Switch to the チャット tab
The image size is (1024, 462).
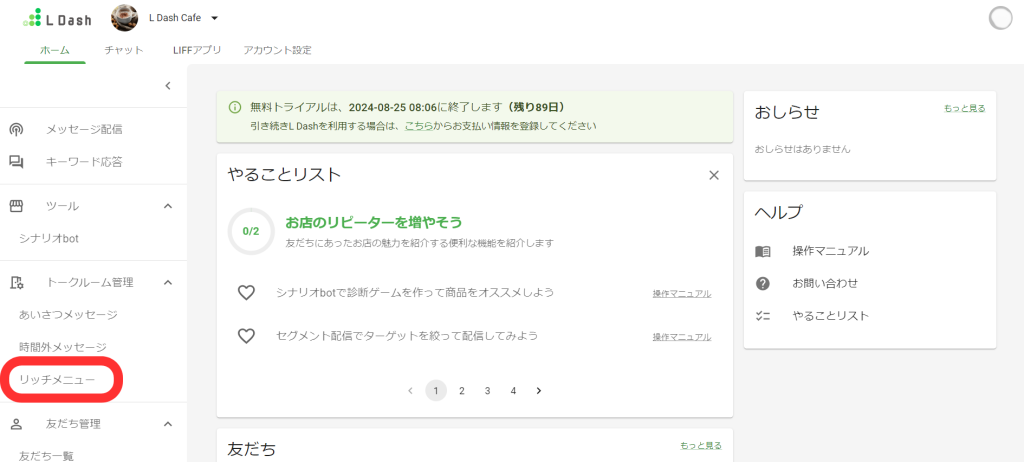[x=124, y=50]
